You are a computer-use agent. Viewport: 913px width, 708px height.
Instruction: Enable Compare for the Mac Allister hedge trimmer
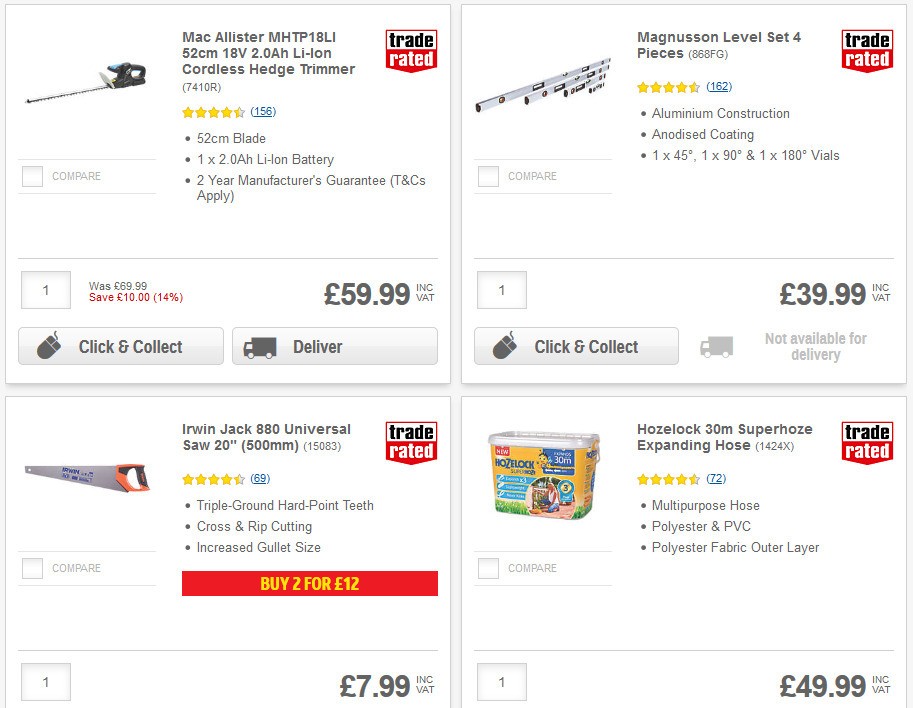coord(32,176)
